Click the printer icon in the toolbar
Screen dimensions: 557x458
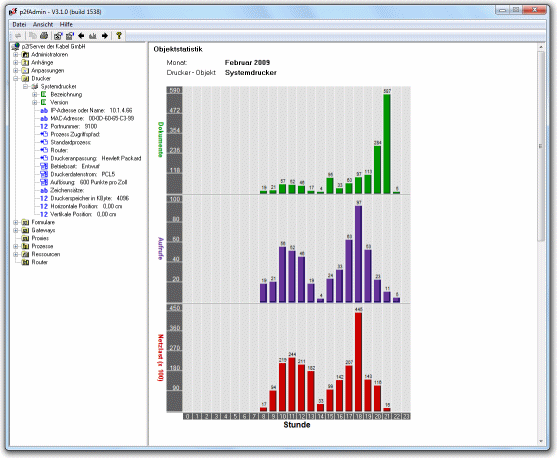click(44, 36)
